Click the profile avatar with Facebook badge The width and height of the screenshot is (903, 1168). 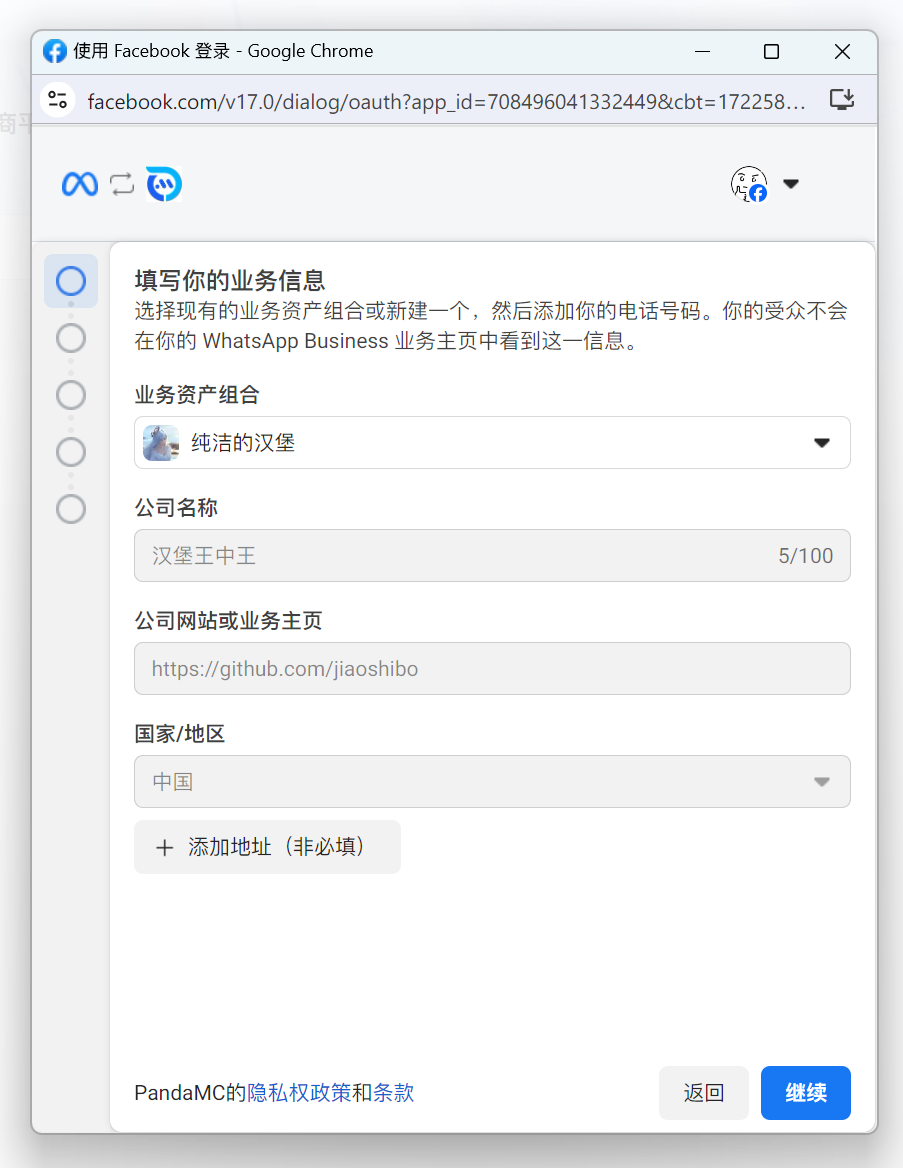[x=748, y=184]
